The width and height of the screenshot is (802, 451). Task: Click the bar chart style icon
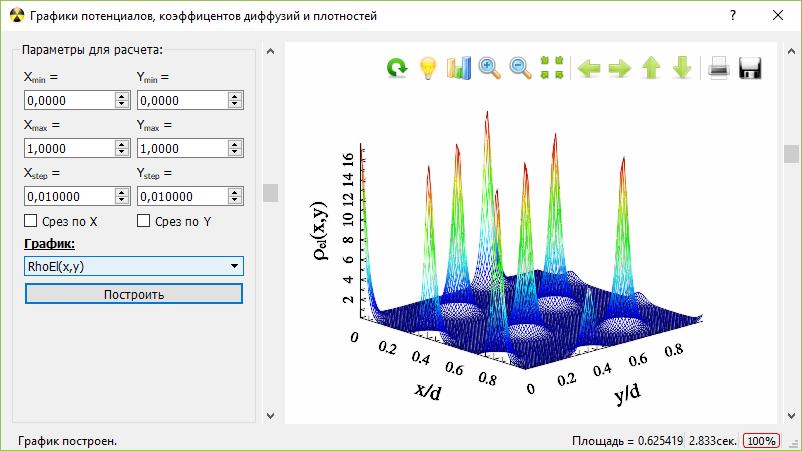tap(458, 68)
